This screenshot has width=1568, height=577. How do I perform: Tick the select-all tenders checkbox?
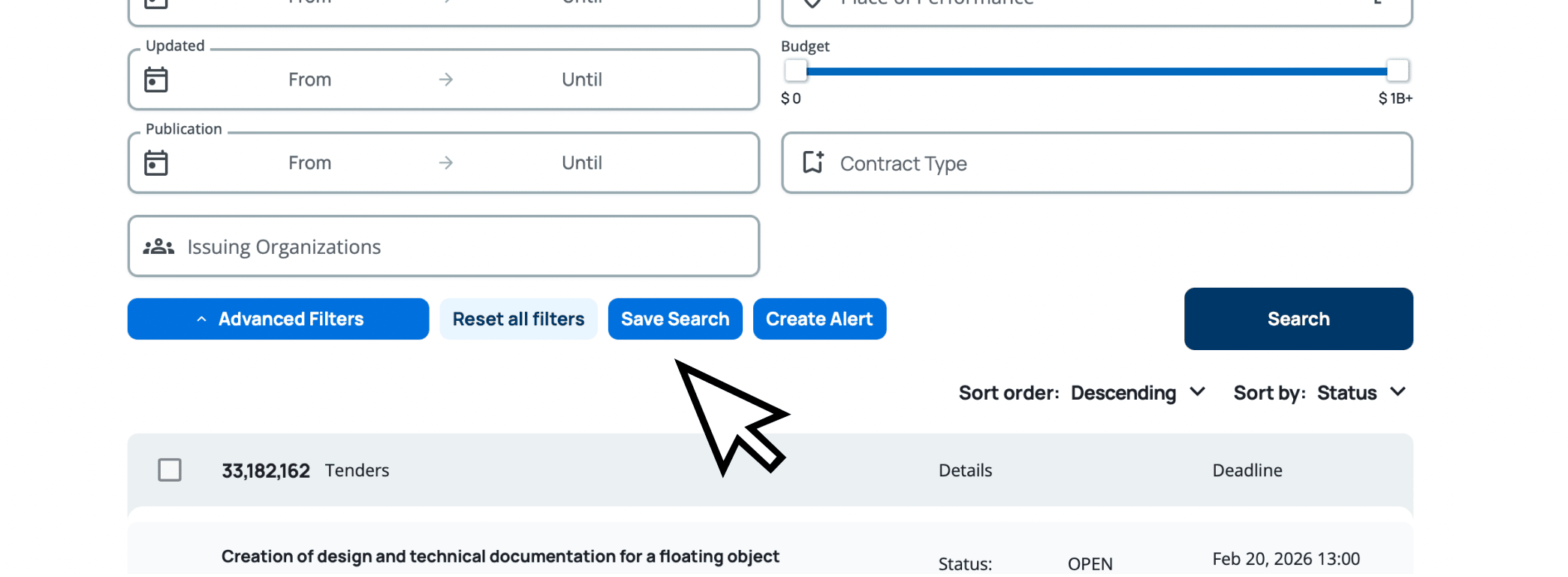tap(170, 470)
